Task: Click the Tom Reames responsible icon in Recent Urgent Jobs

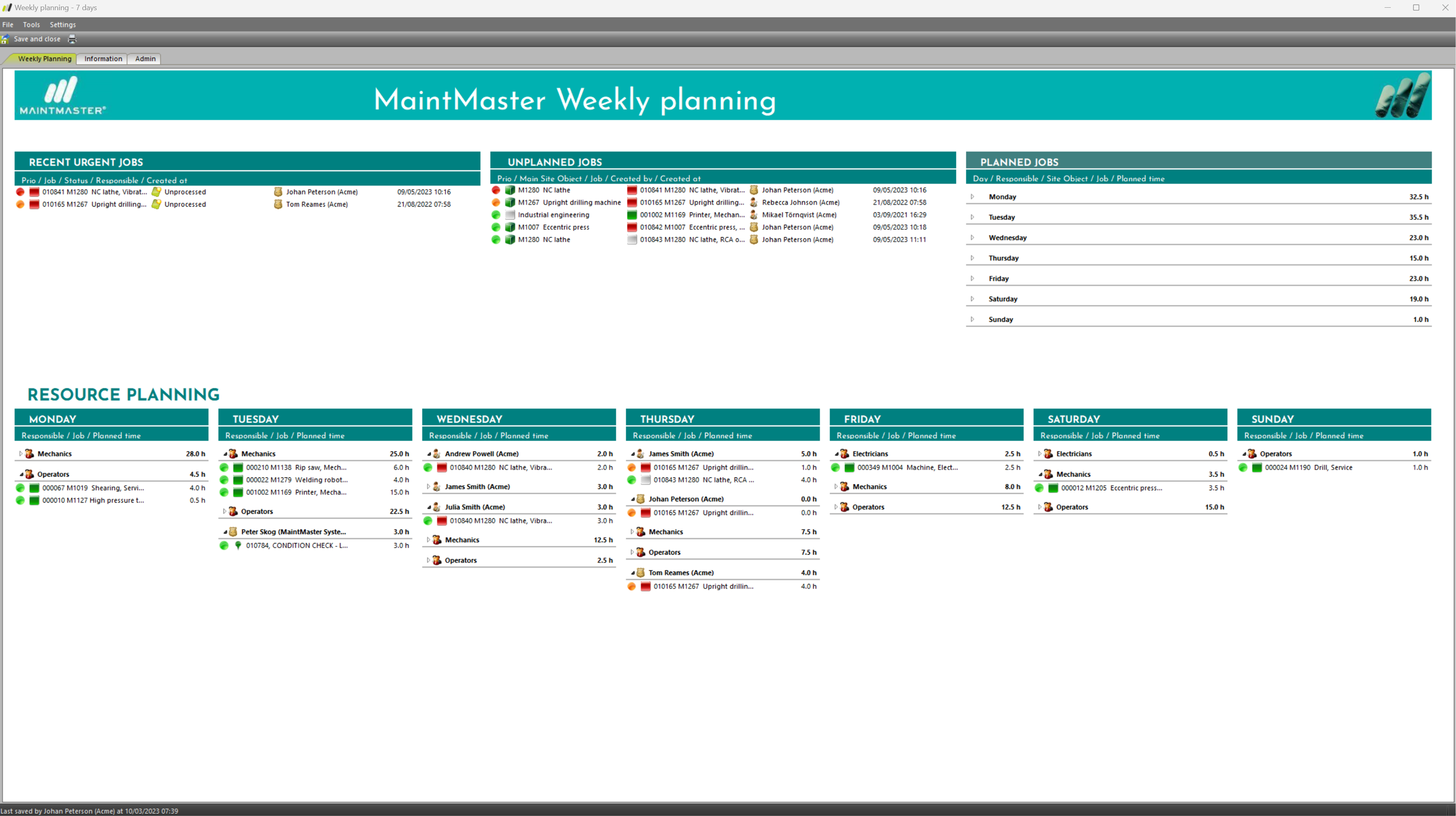Action: 278,205
